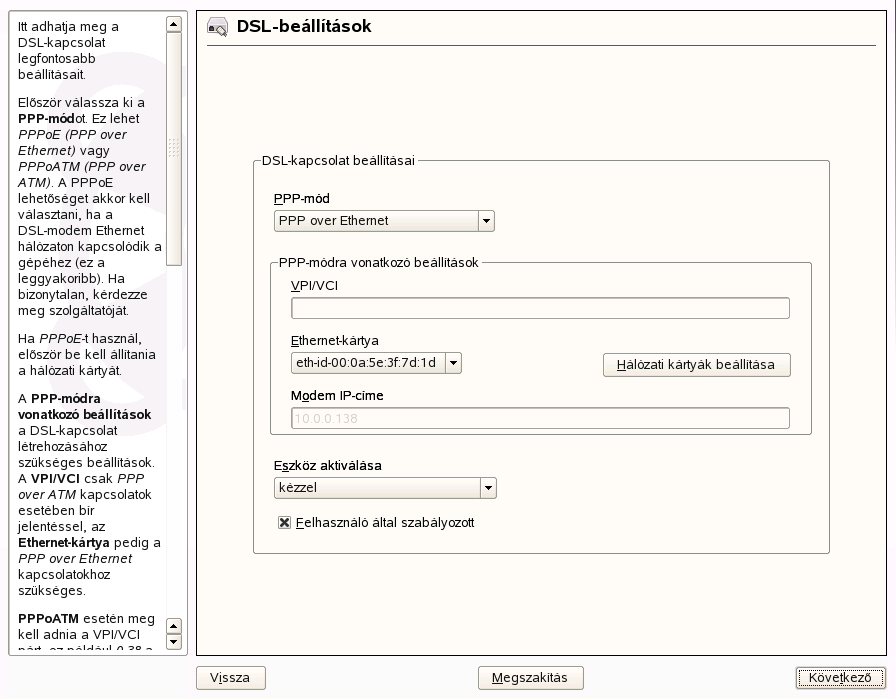
Task: Click the help panel scrollbar thumb
Action: [x=174, y=148]
